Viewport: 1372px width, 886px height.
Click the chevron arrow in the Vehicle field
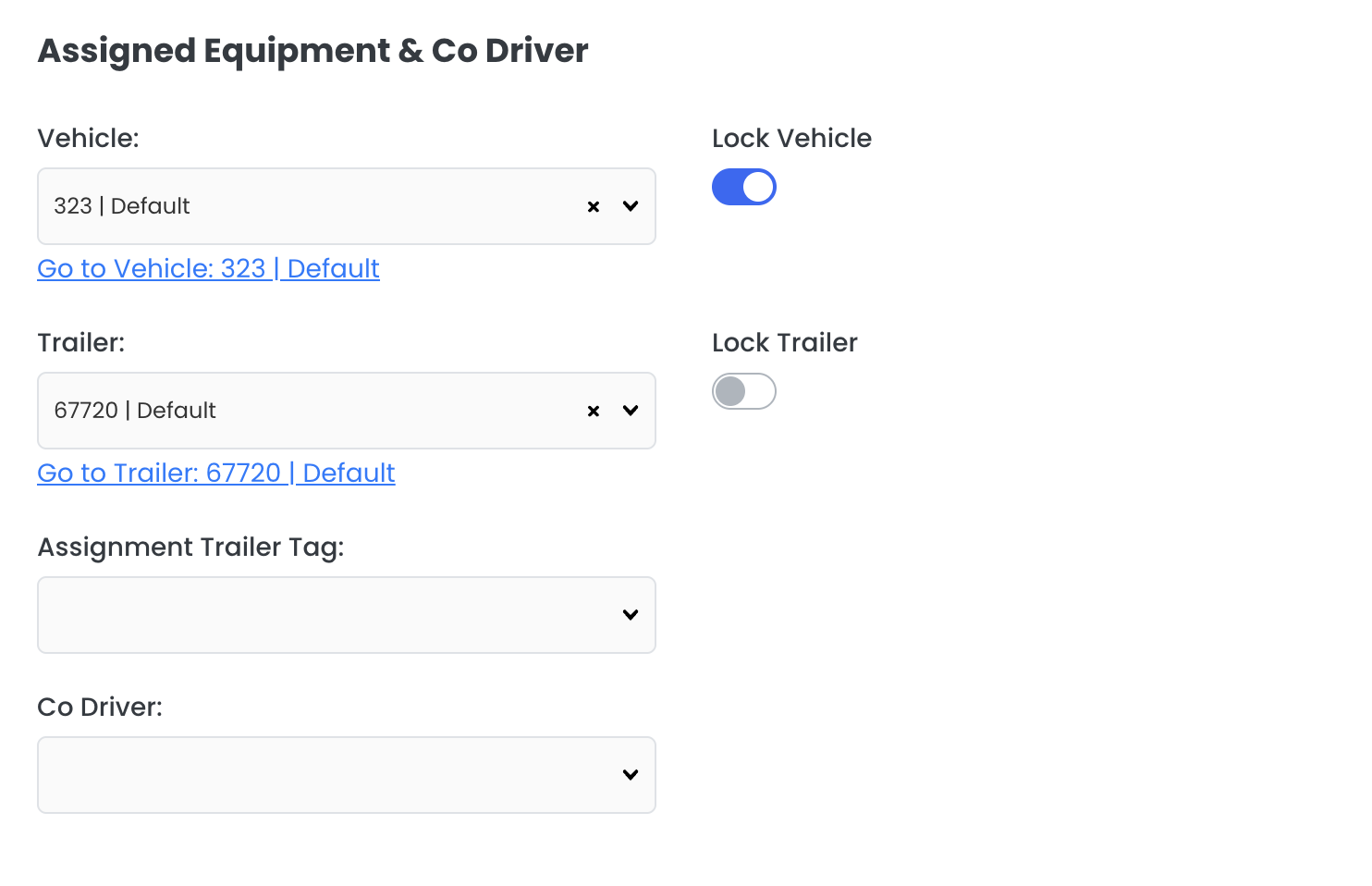[631, 206]
